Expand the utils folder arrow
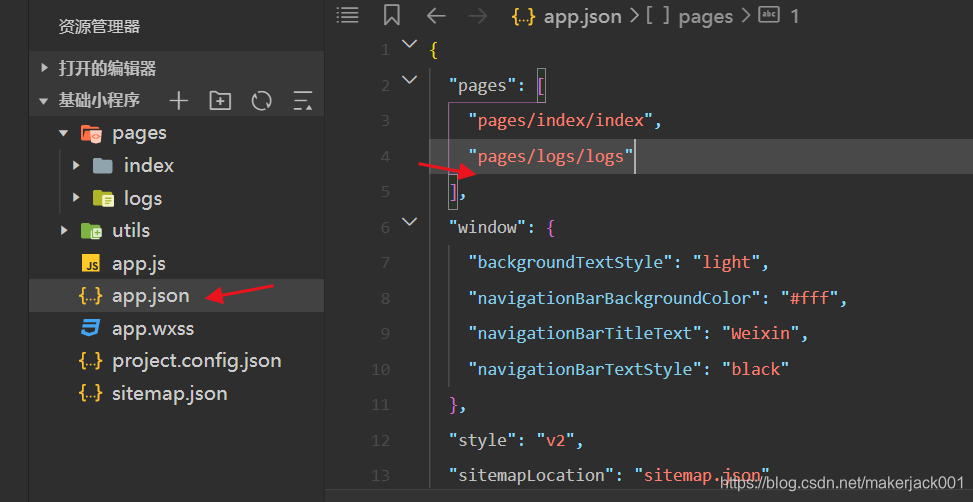 (x=64, y=231)
